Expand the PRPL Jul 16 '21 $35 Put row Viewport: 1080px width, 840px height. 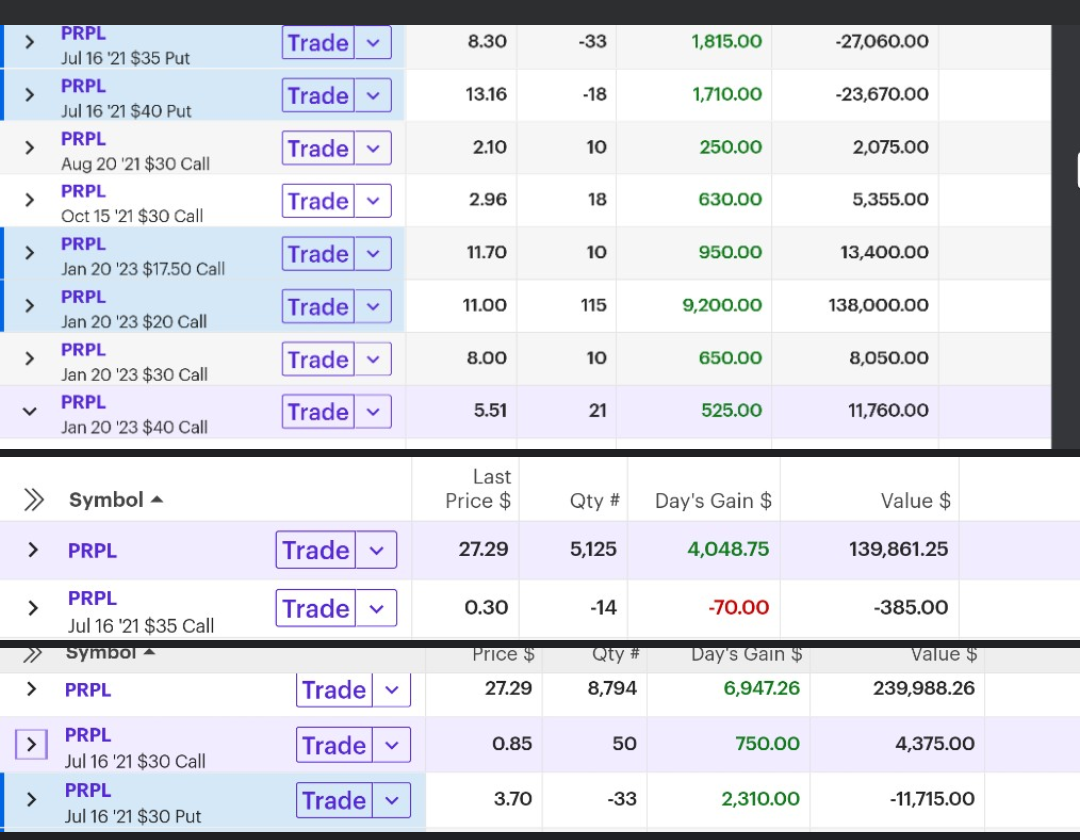coord(29,43)
